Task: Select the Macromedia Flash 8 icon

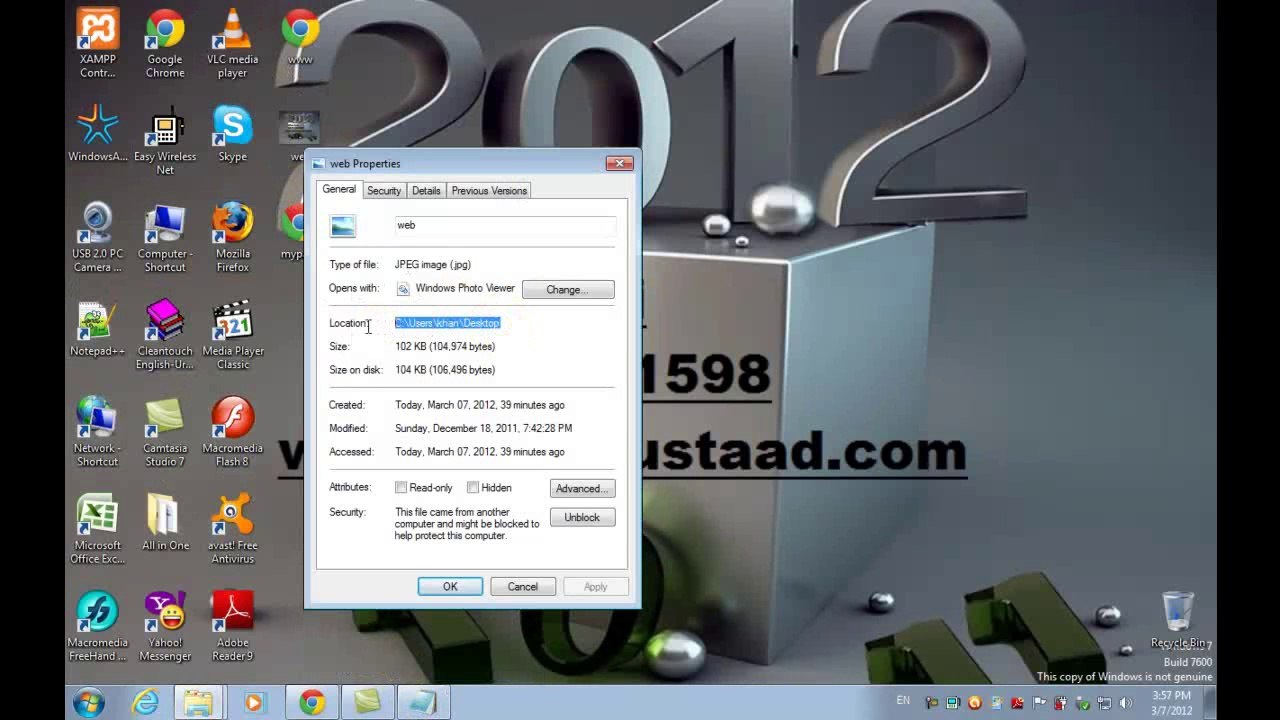Action: [232, 432]
